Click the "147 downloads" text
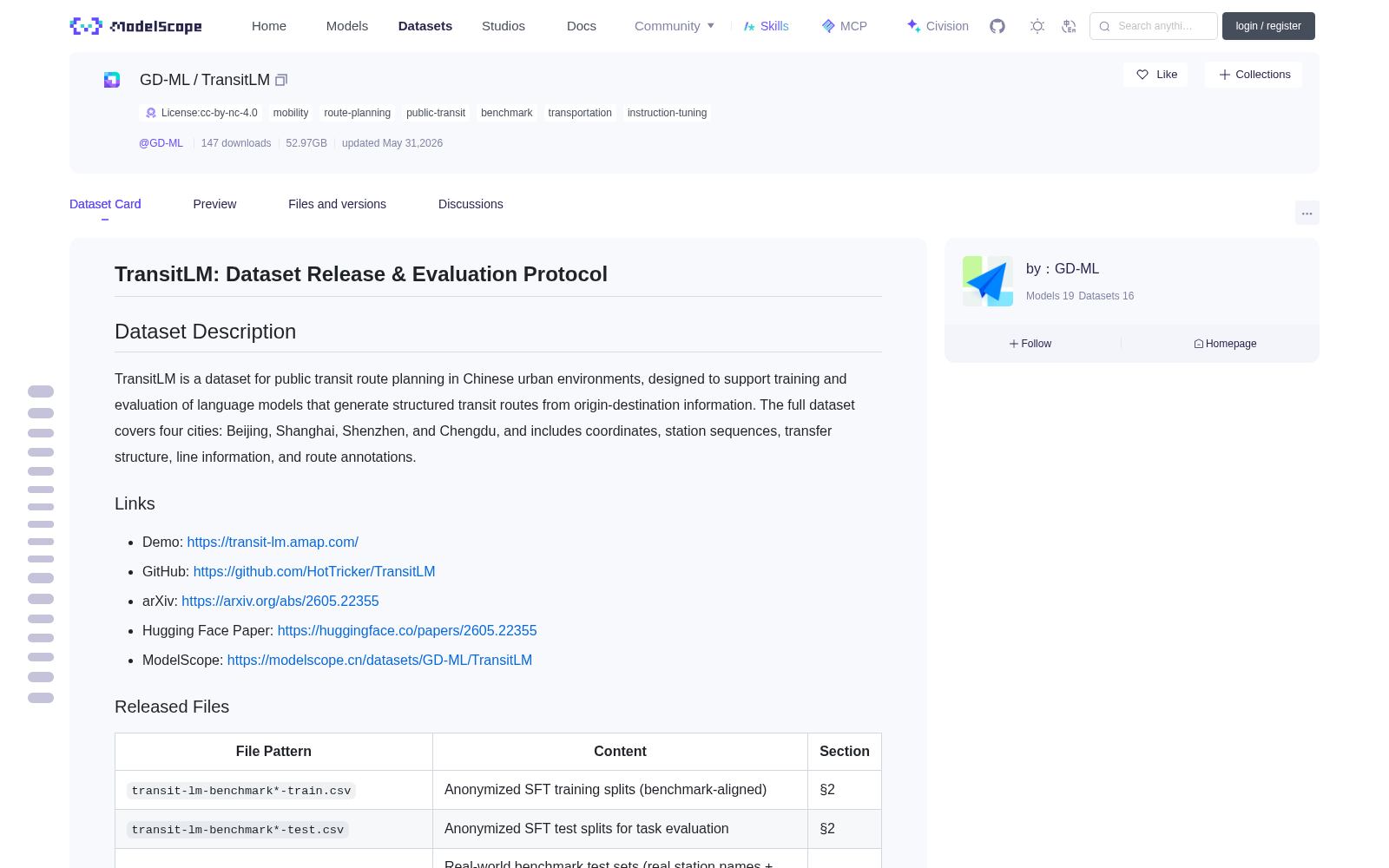Screen dimensions: 1389x868 click(x=236, y=143)
